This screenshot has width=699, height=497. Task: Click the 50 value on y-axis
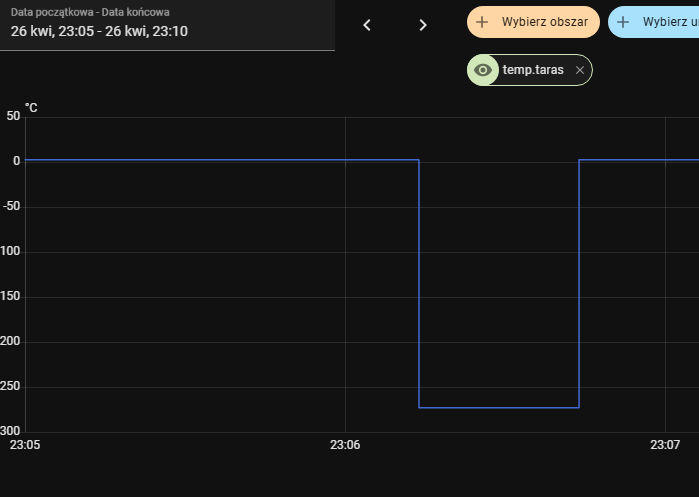13,116
